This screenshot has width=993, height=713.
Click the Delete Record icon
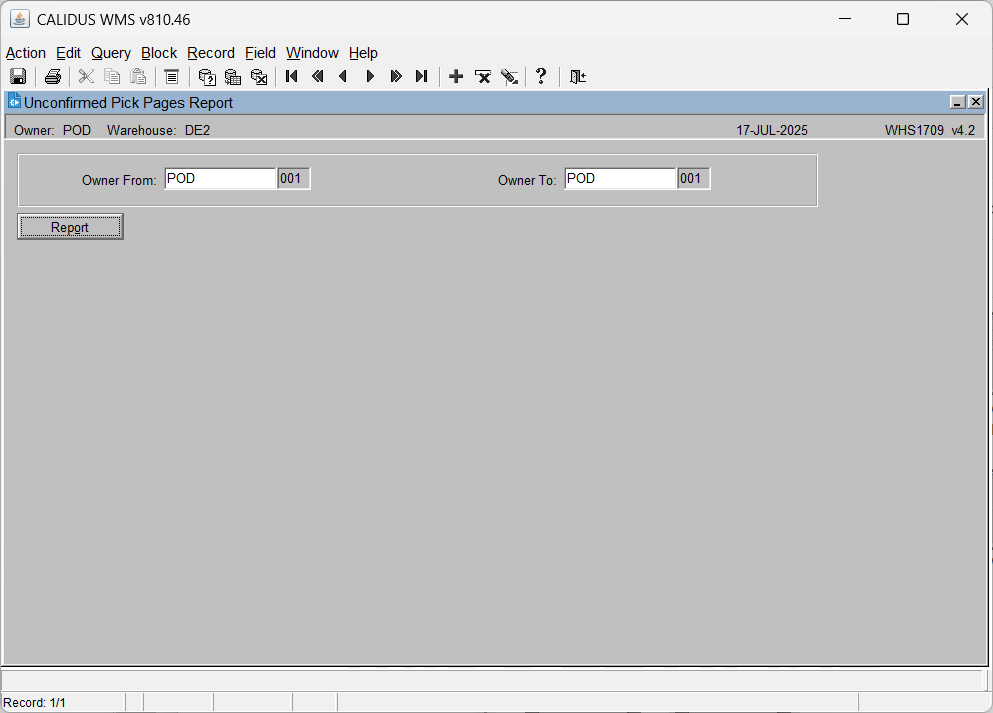pos(483,77)
